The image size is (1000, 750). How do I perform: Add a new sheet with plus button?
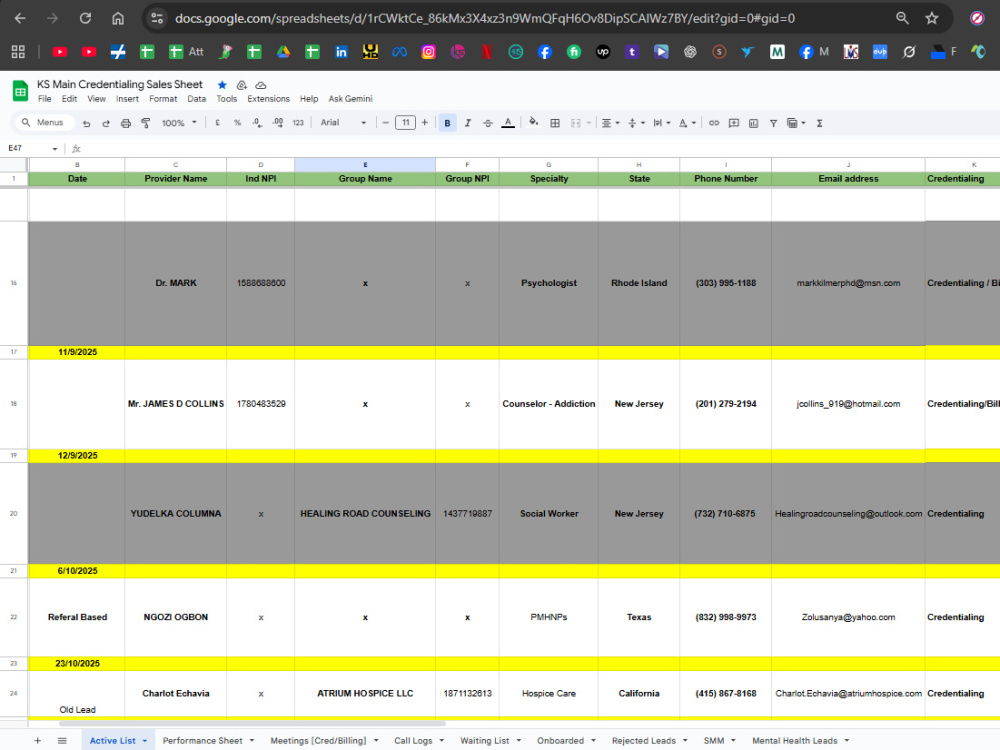[x=38, y=740]
